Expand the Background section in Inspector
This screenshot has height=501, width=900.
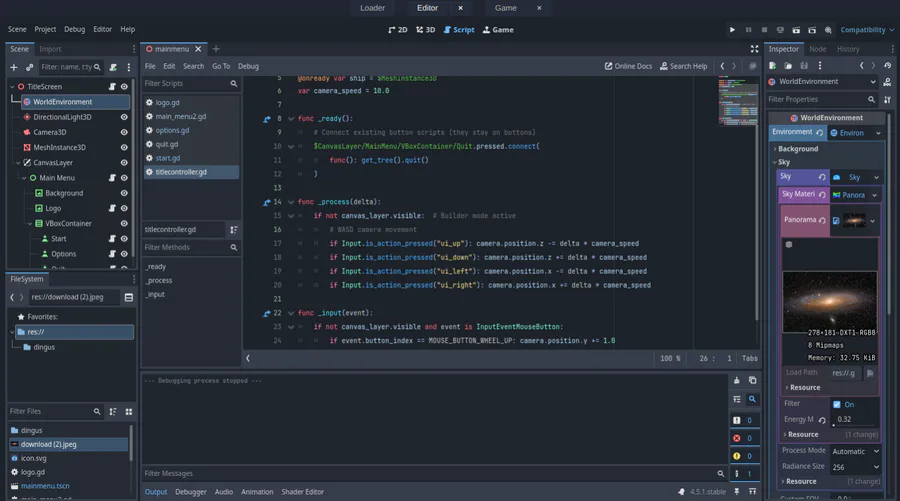(798, 149)
